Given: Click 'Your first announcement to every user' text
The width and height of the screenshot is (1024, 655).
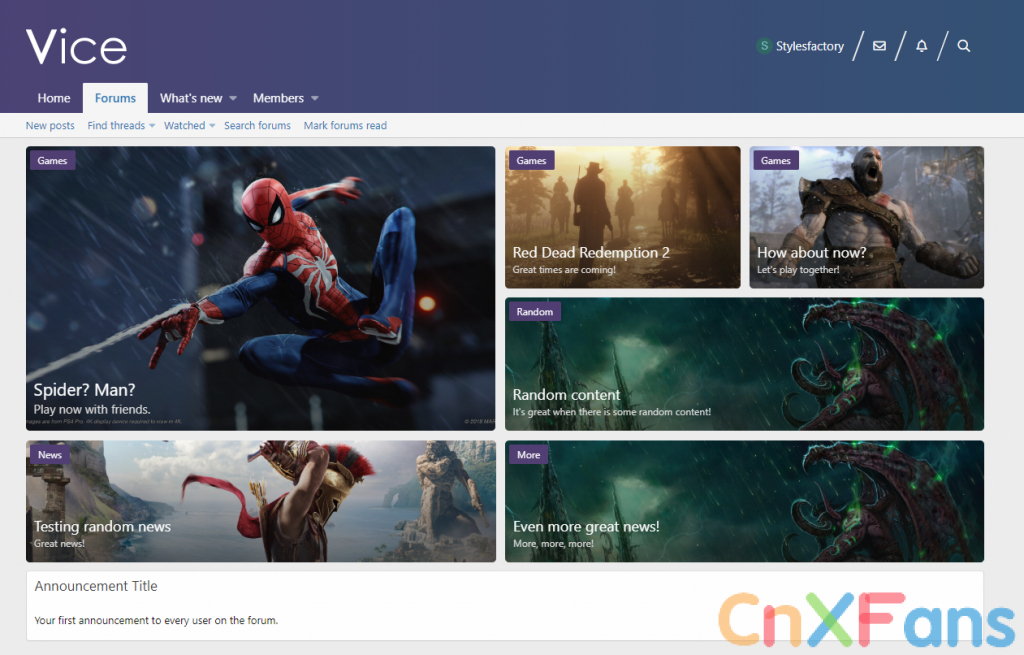Looking at the screenshot, I should pos(156,620).
